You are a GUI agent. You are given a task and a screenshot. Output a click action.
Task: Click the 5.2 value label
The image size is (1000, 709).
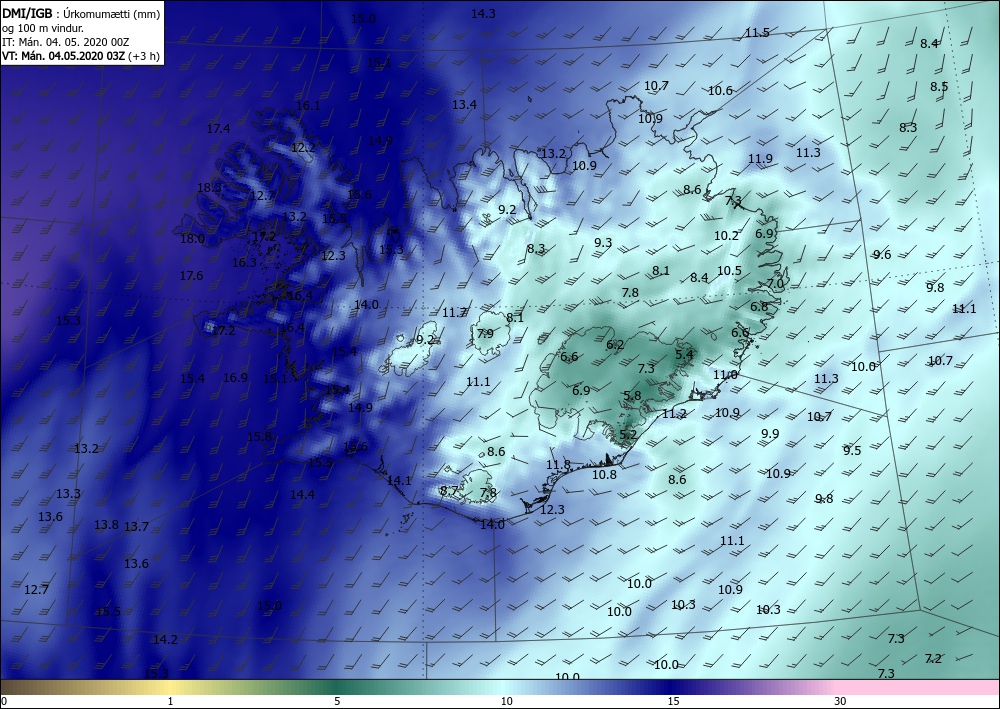click(x=628, y=434)
